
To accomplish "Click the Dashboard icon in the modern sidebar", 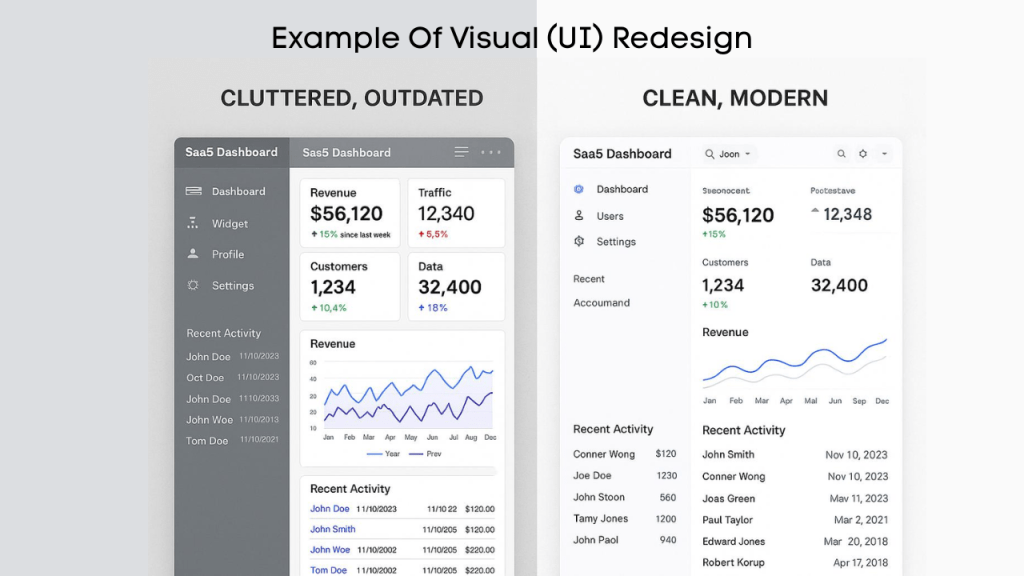I will 580,189.
